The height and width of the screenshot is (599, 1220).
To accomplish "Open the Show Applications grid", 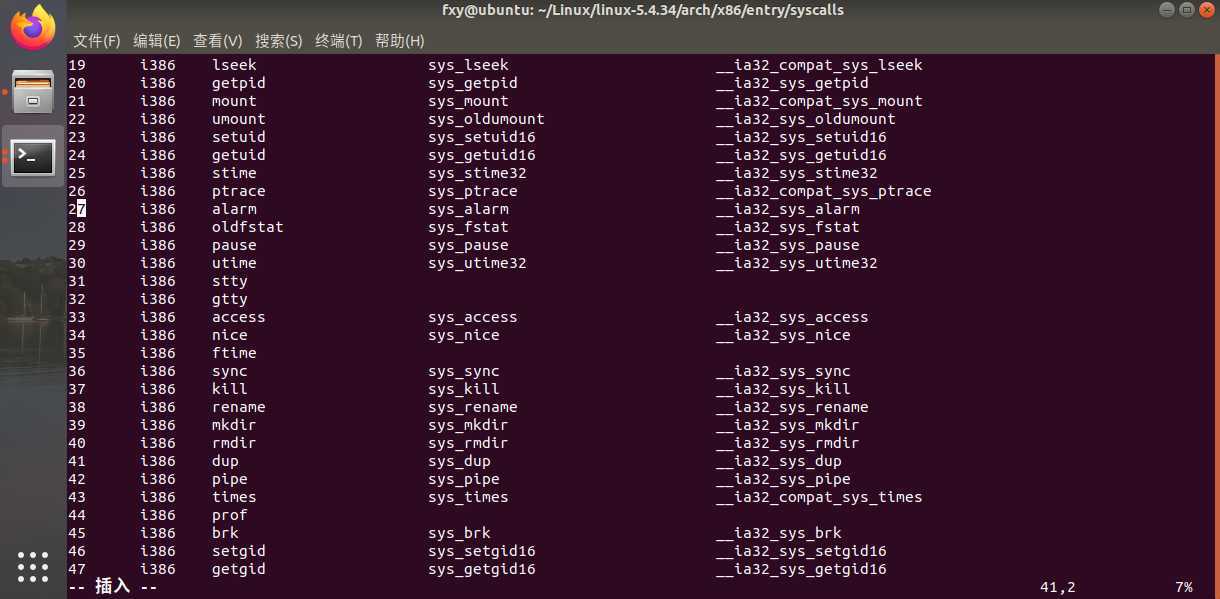I will click(33, 566).
